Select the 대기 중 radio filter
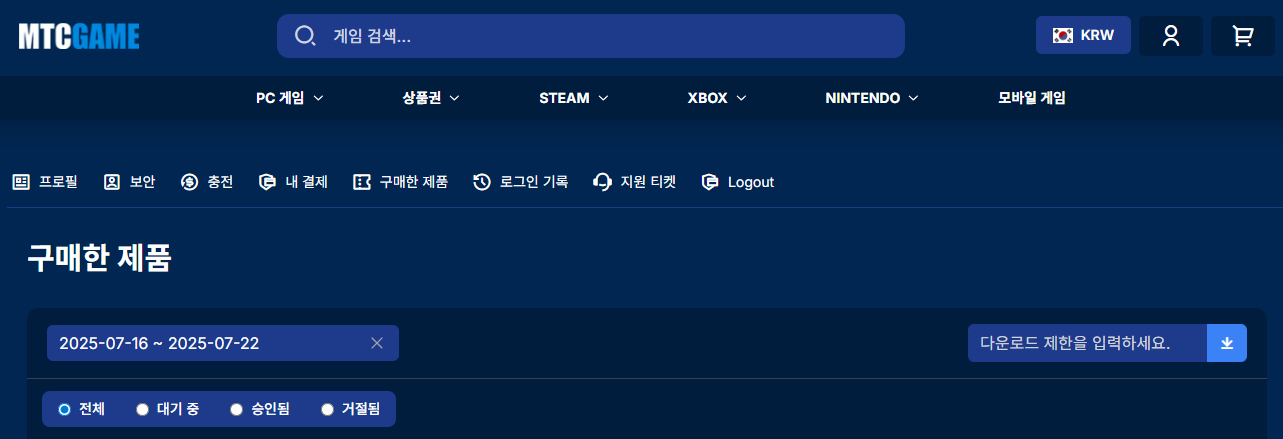Viewport: 1283px width, 439px height. 142,409
